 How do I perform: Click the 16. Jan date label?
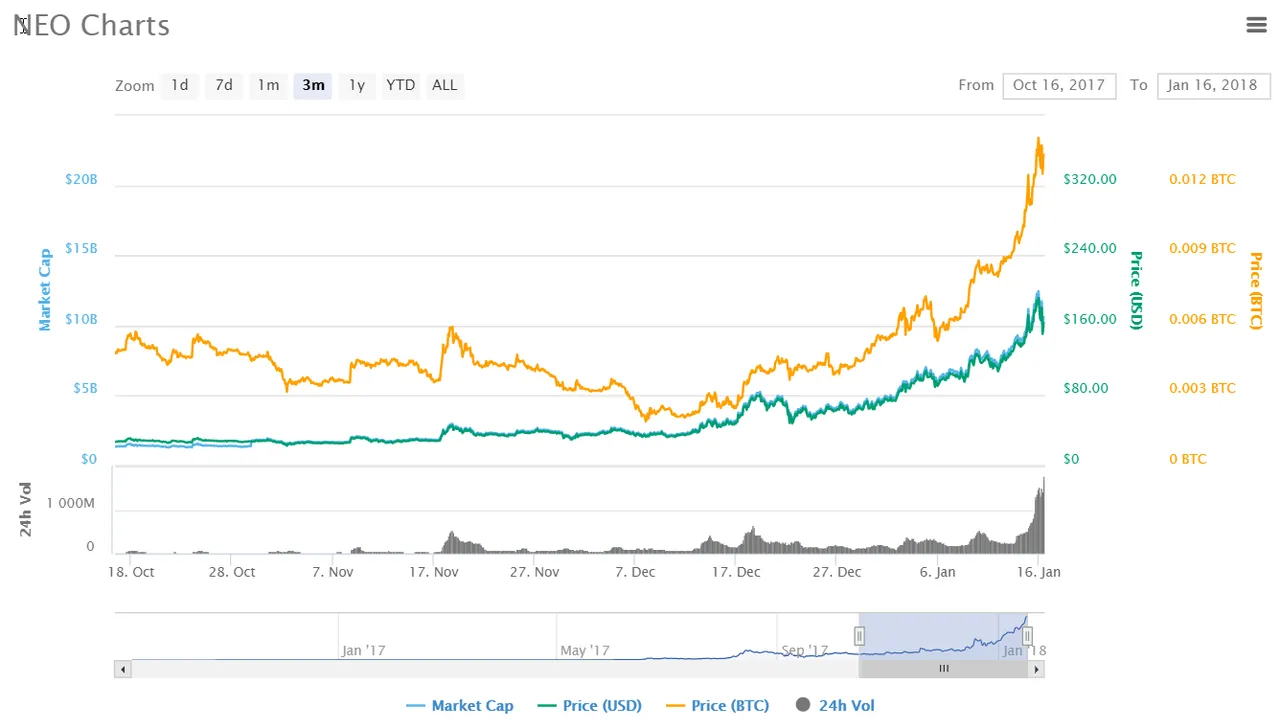[x=1040, y=572]
